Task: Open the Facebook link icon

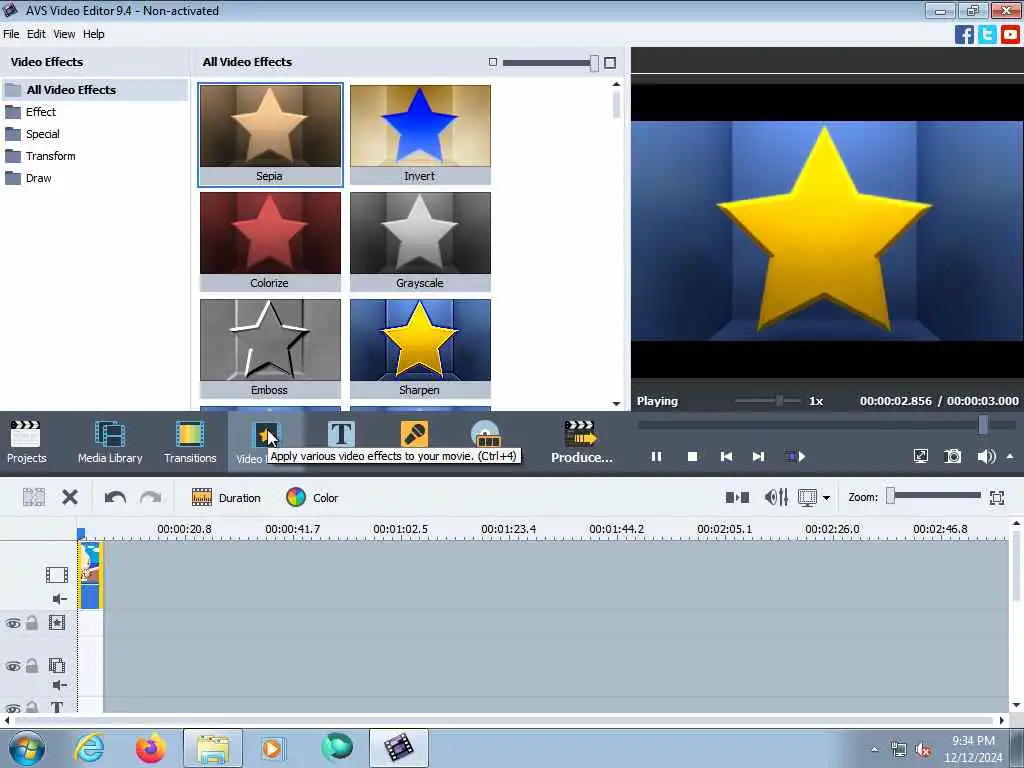Action: click(x=964, y=34)
